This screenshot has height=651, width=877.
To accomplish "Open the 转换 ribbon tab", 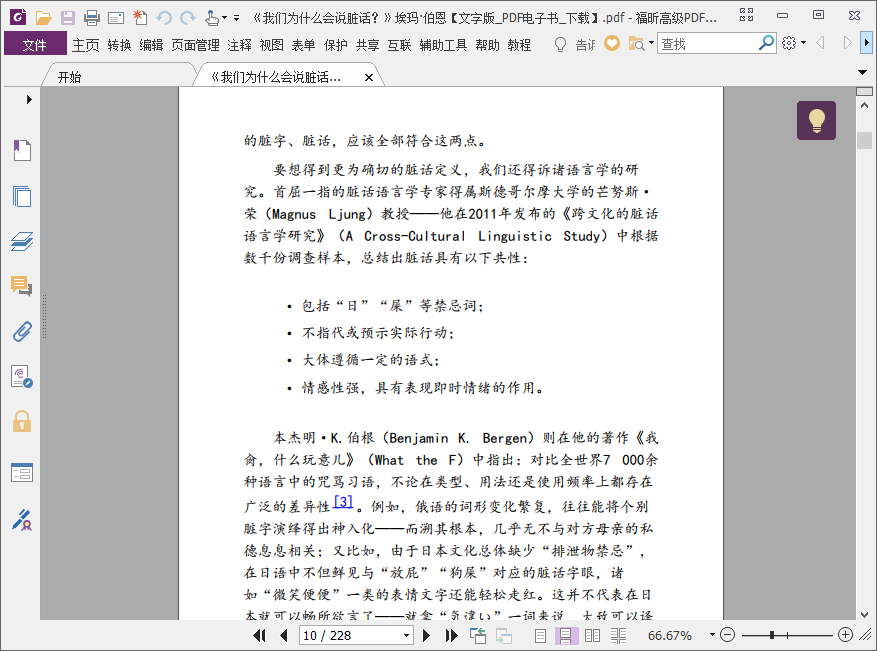I will [119, 45].
